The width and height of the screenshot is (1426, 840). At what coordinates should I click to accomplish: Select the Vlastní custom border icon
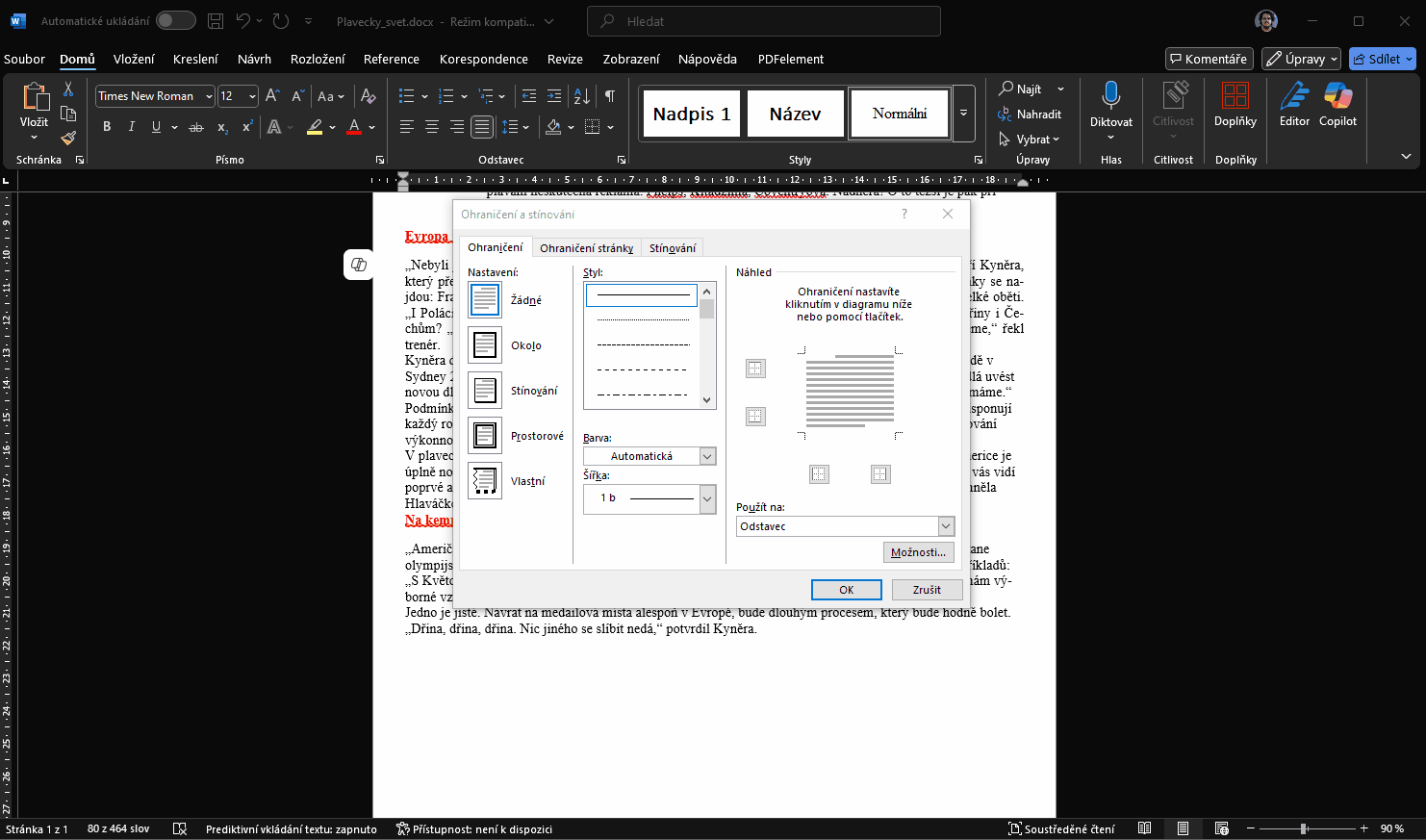point(485,480)
